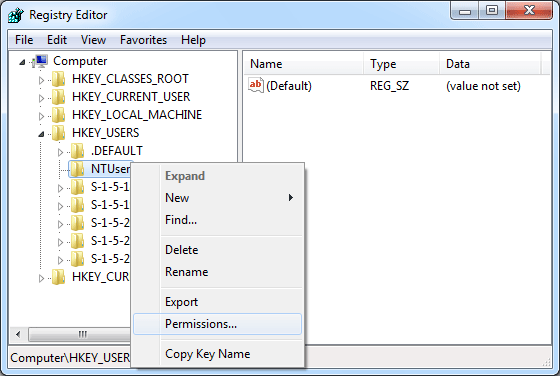
Task: Sort by the Type column header
Action: 402,64
